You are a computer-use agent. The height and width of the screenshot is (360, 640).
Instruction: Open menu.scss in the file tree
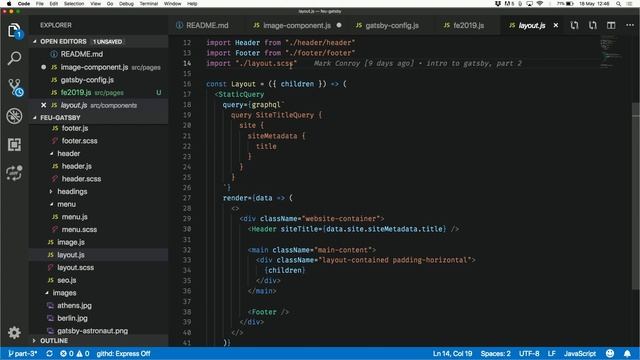(x=98, y=229)
